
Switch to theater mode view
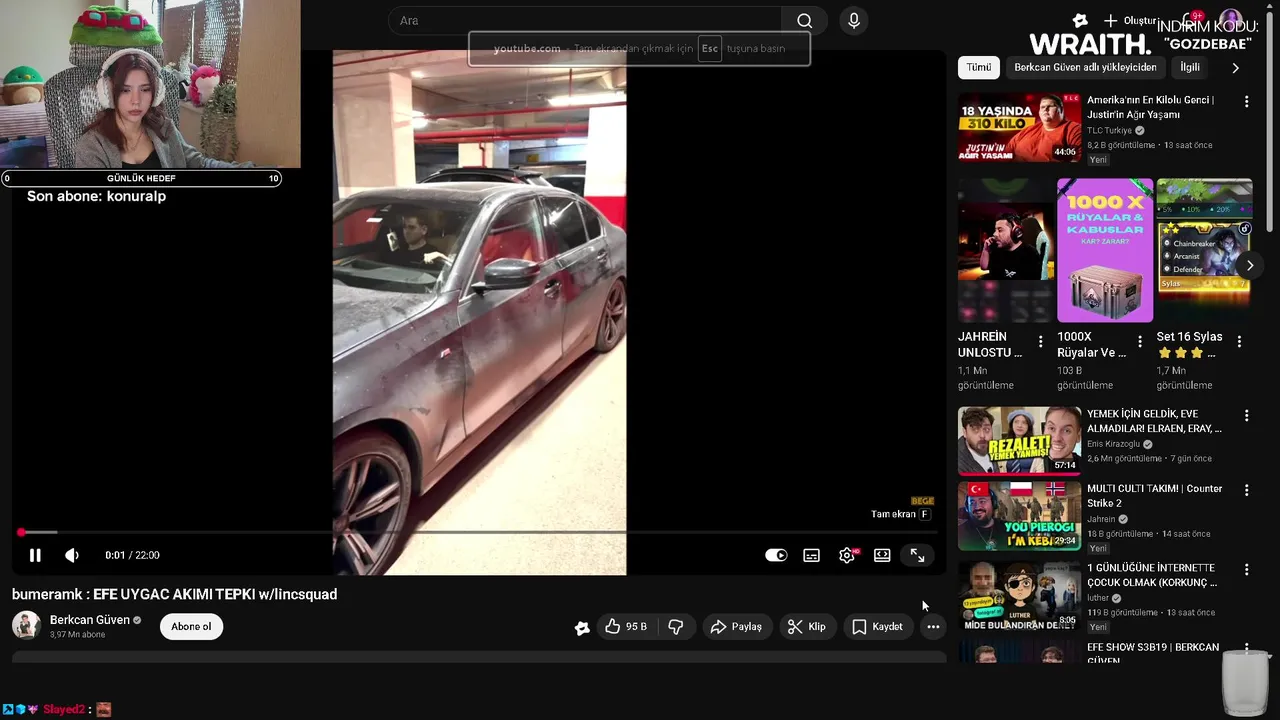pyautogui.click(x=882, y=555)
